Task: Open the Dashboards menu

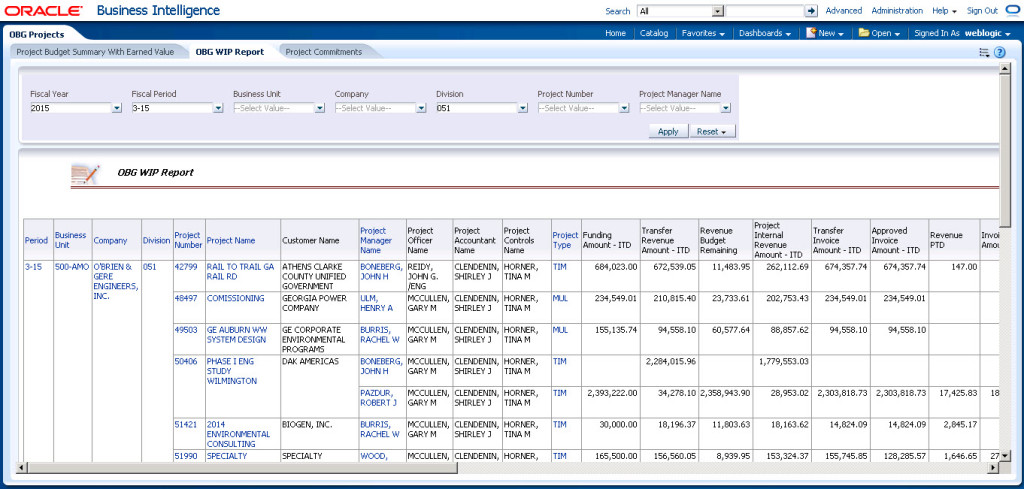Action: coord(765,33)
